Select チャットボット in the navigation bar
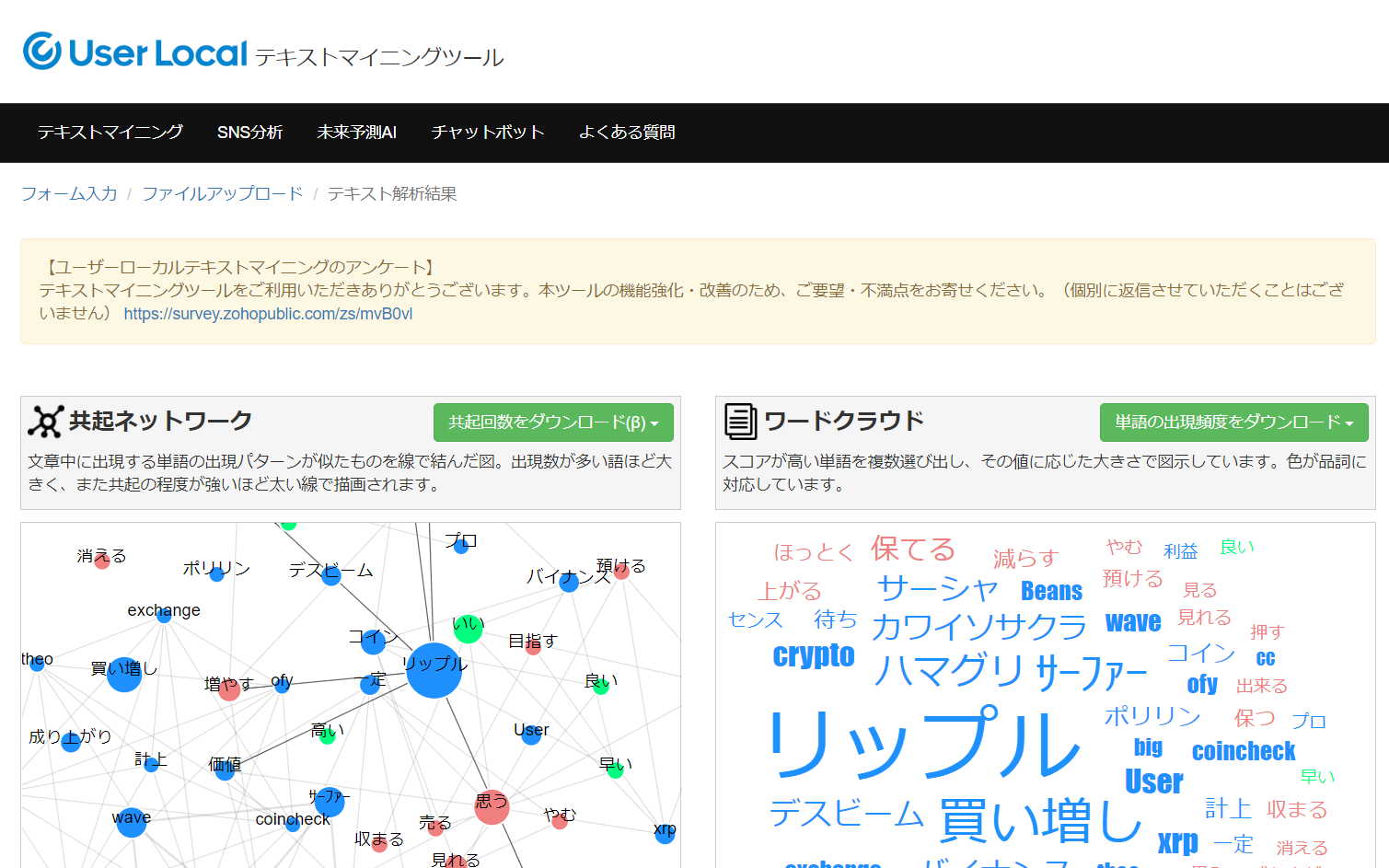This screenshot has width=1389, height=868. (488, 133)
